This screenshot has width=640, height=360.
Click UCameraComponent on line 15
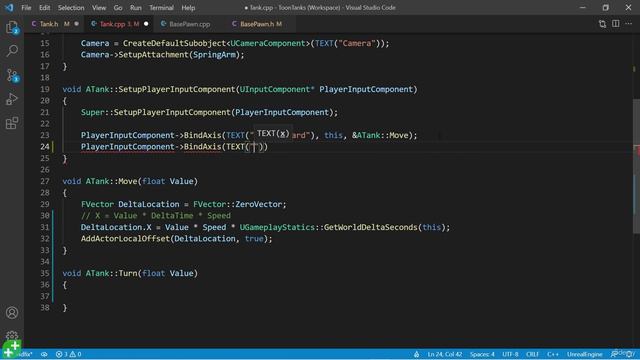[268, 43]
